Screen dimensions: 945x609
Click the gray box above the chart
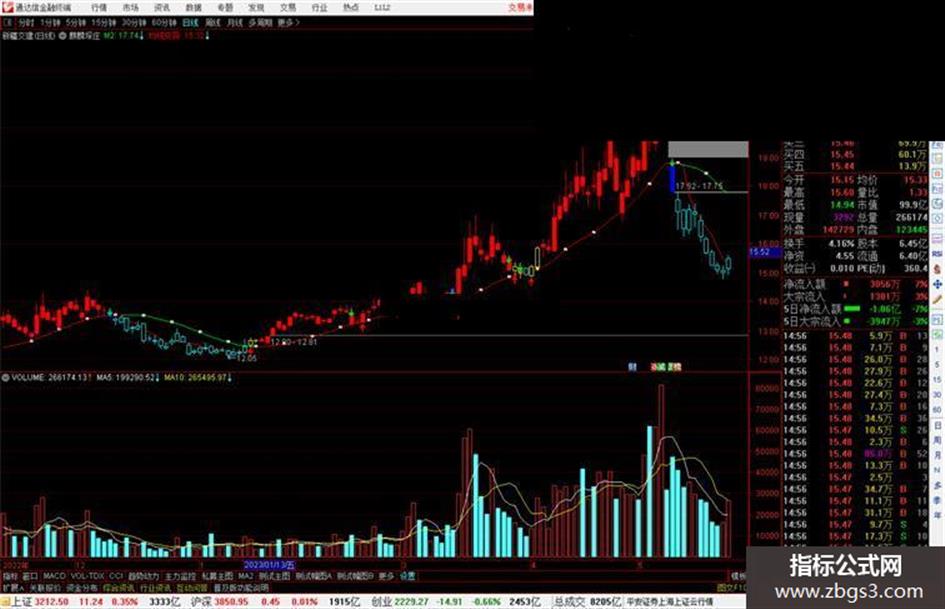click(708, 150)
